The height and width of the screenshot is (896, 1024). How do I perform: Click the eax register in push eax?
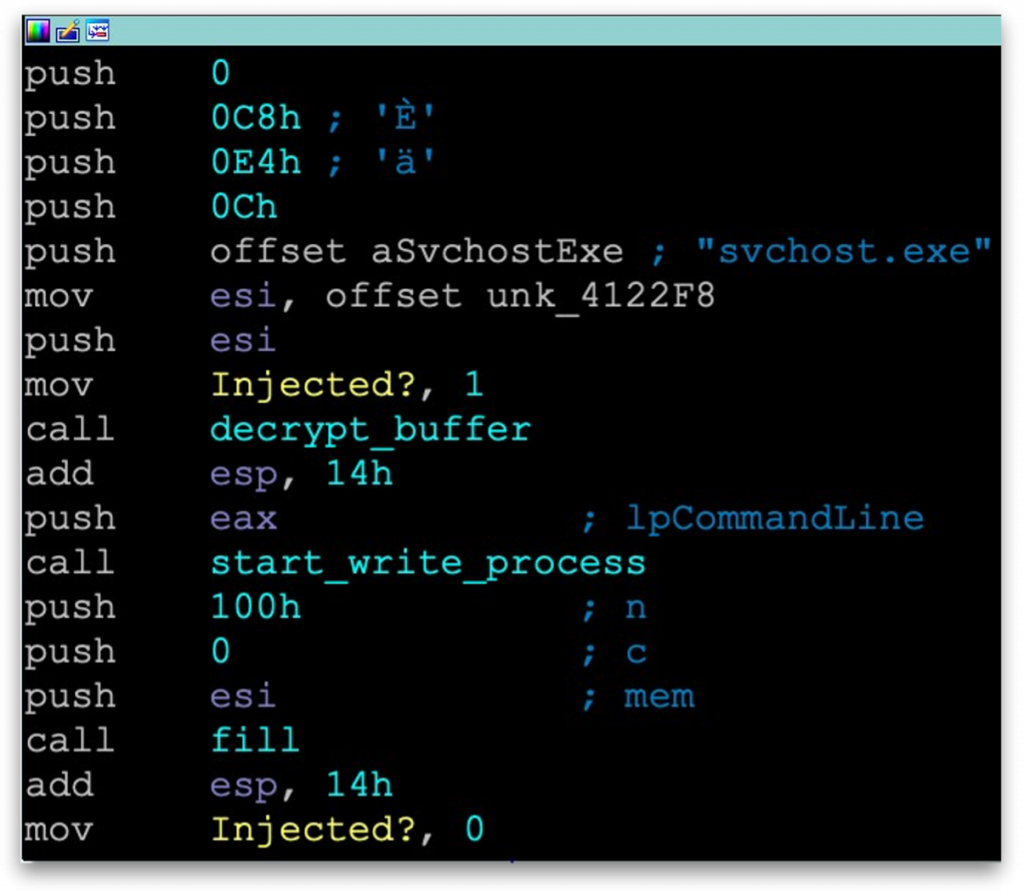pyautogui.click(x=243, y=518)
